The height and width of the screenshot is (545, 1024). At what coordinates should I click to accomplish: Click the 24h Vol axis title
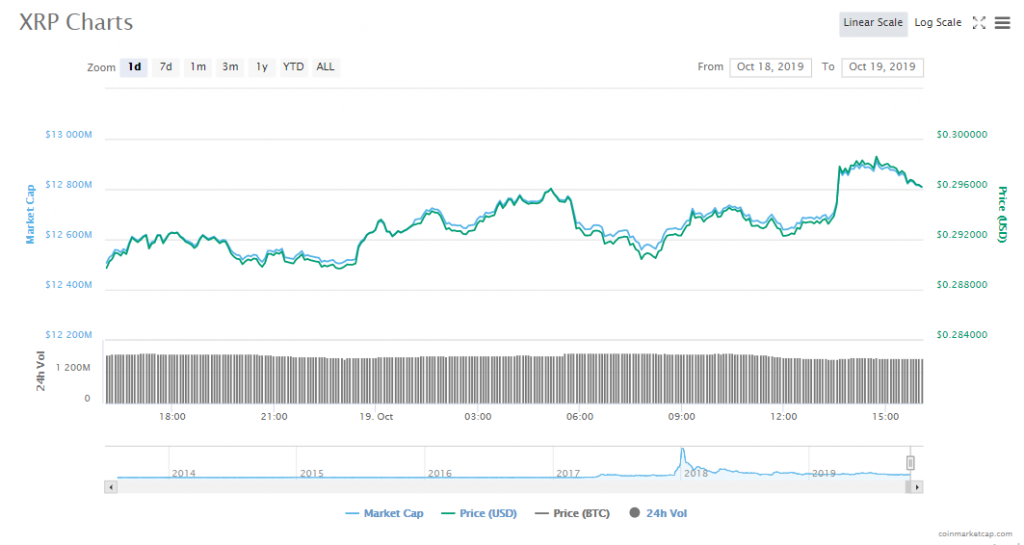pyautogui.click(x=40, y=371)
